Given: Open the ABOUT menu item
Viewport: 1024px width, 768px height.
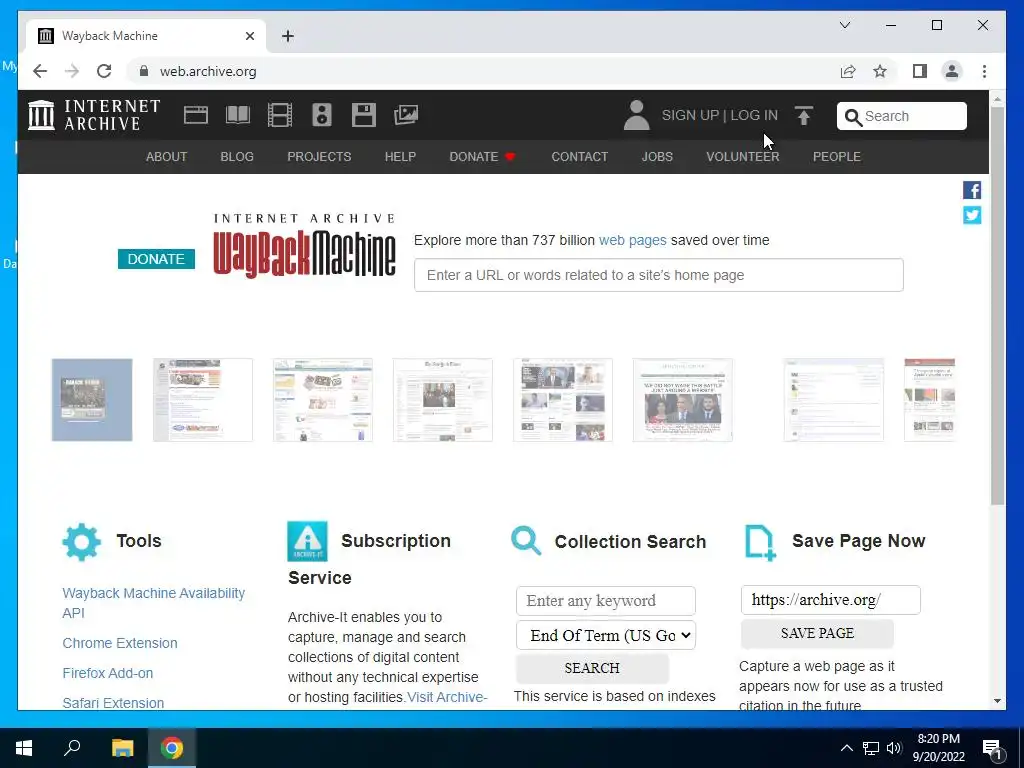Looking at the screenshot, I should (x=167, y=157).
